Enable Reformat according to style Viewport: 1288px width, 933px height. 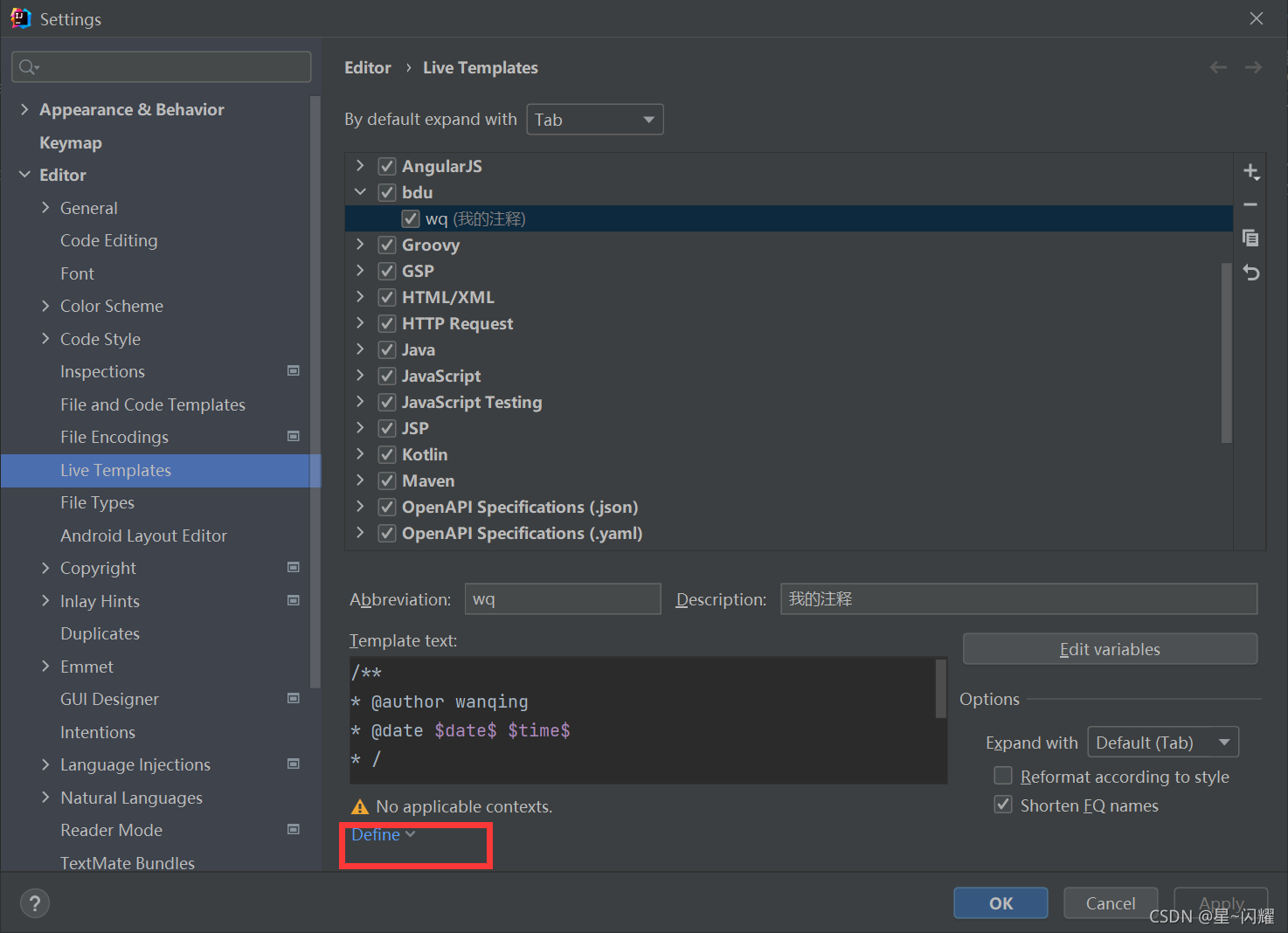[1003, 776]
